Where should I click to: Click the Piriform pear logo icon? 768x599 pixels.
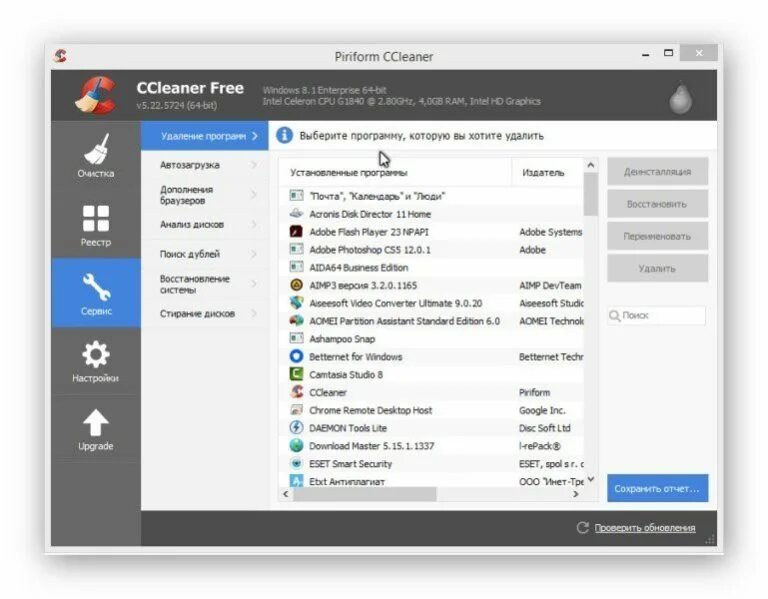[681, 97]
